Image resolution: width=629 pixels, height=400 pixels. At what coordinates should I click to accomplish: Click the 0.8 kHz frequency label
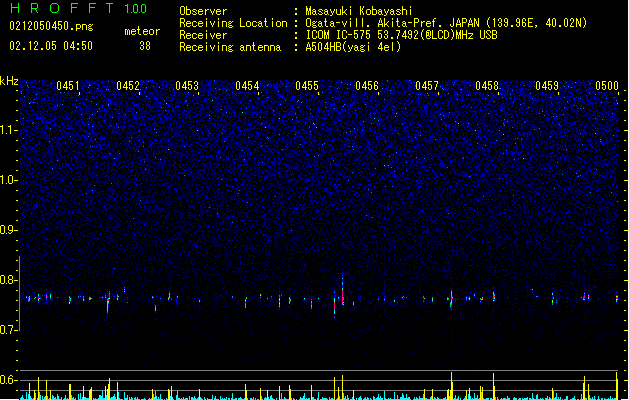click(9, 280)
